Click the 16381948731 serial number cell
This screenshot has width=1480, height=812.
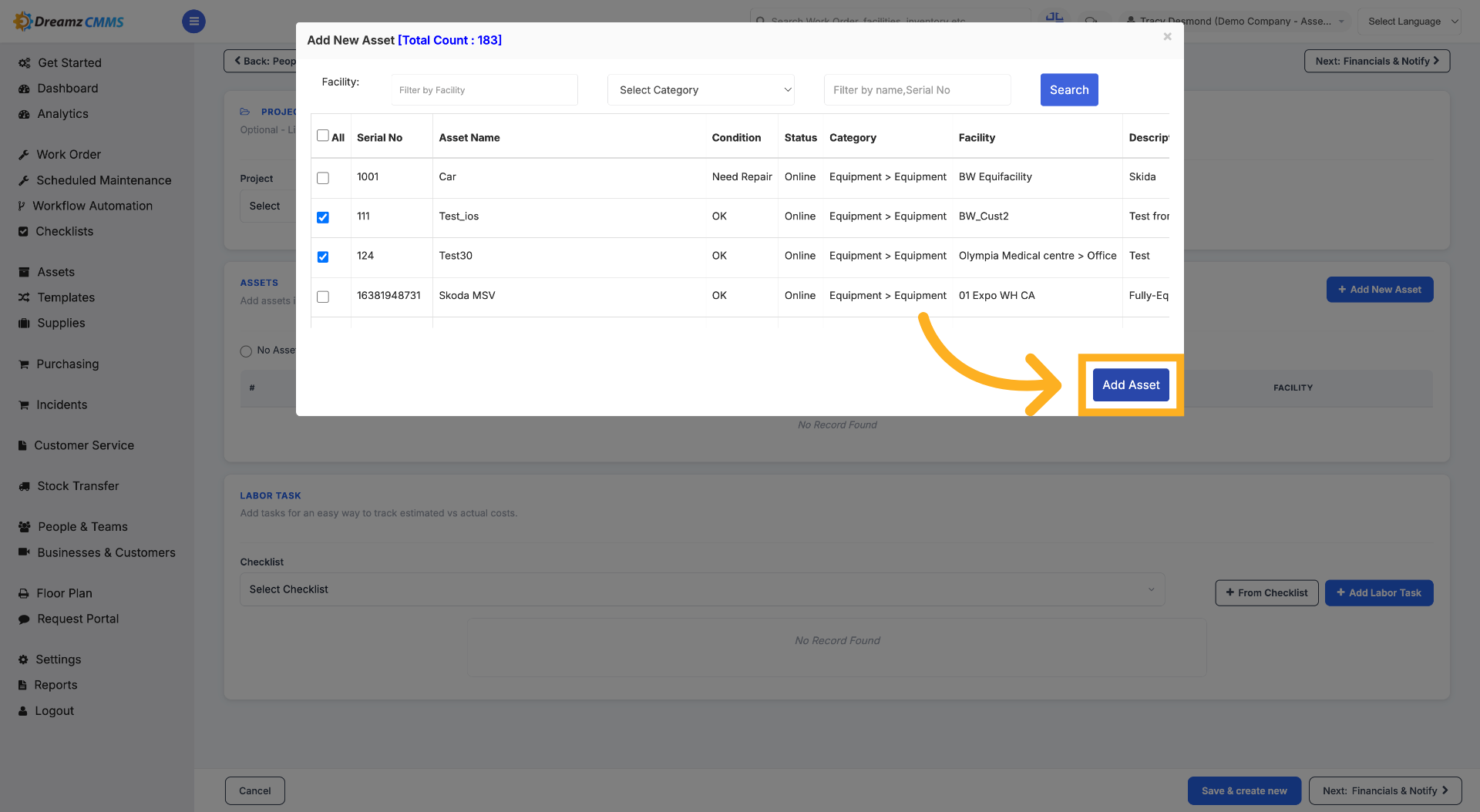[388, 296]
